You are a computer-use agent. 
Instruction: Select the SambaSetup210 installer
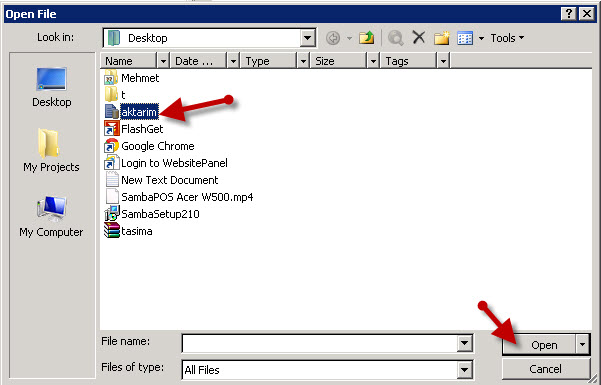point(160,214)
